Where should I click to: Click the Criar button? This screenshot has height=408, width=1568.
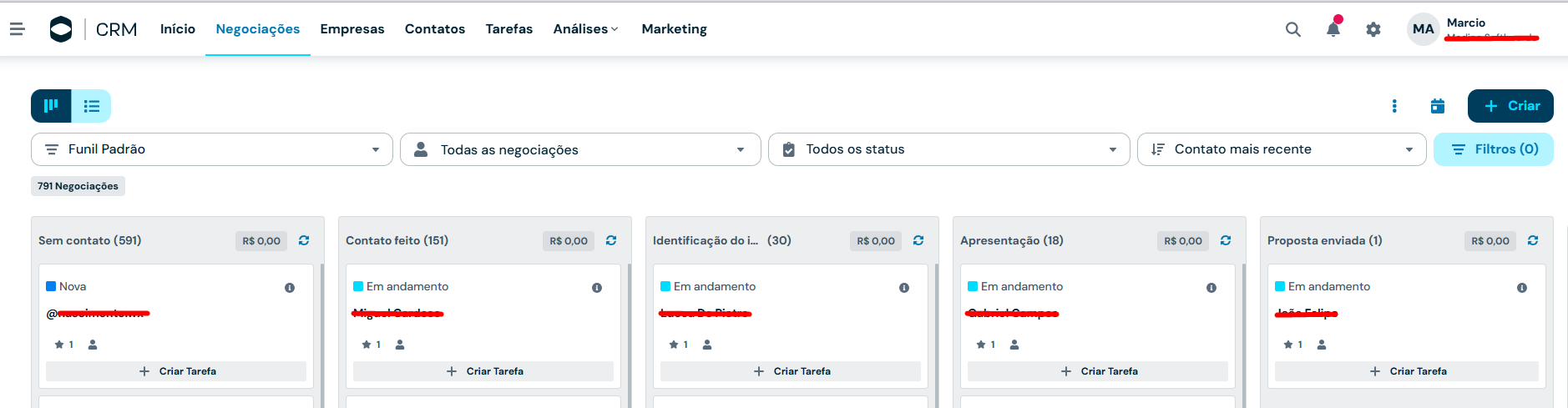click(x=1510, y=106)
